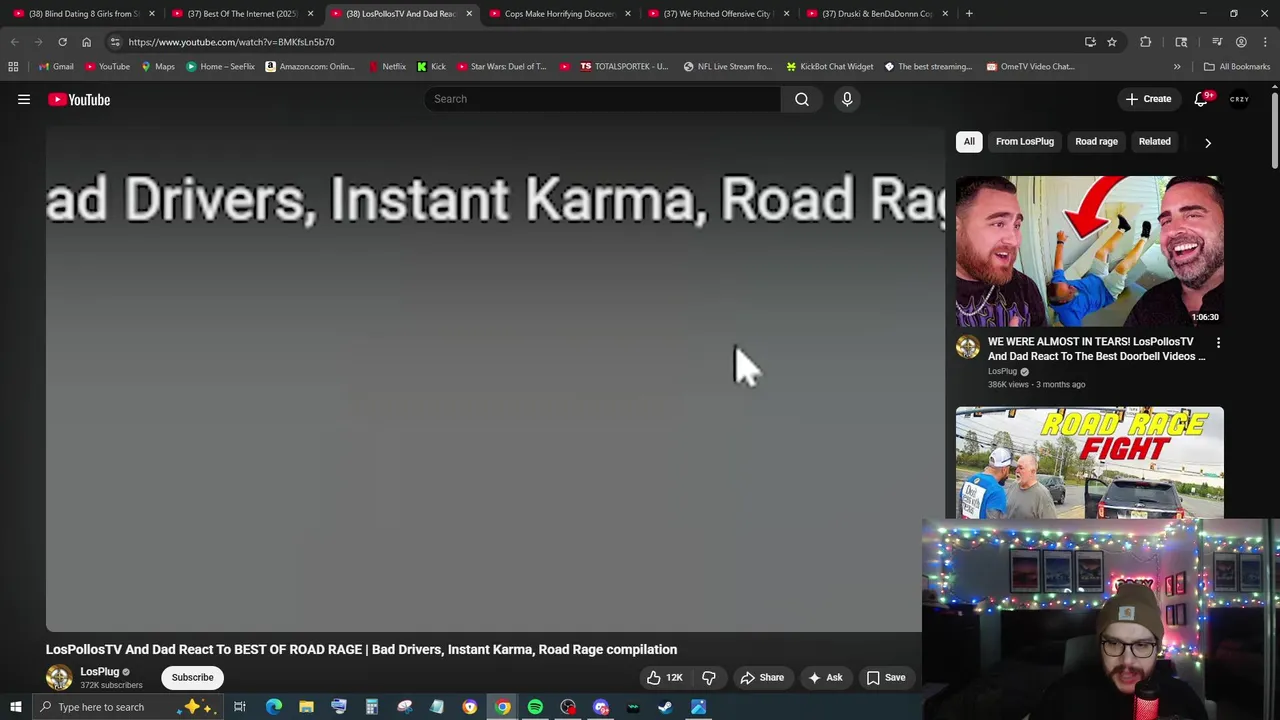This screenshot has width=1280, height=720.
Task: Open Steam from the taskbar
Action: [x=665, y=707]
